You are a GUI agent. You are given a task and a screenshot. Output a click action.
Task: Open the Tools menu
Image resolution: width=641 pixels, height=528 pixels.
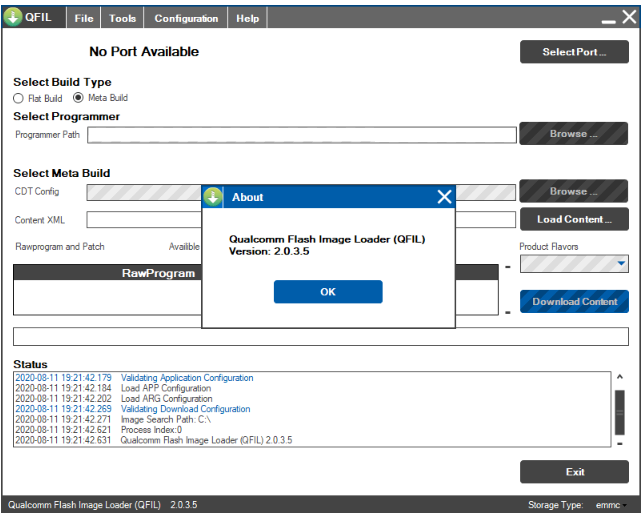[x=122, y=18]
